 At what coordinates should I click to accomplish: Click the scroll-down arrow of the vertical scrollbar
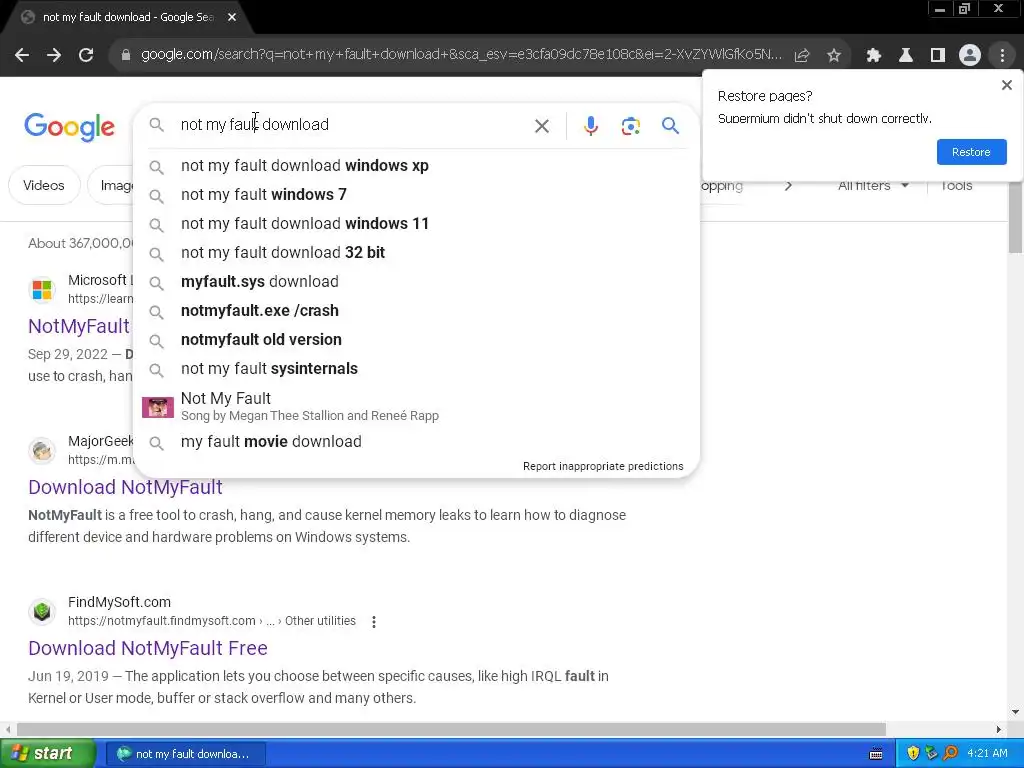coord(1016,712)
